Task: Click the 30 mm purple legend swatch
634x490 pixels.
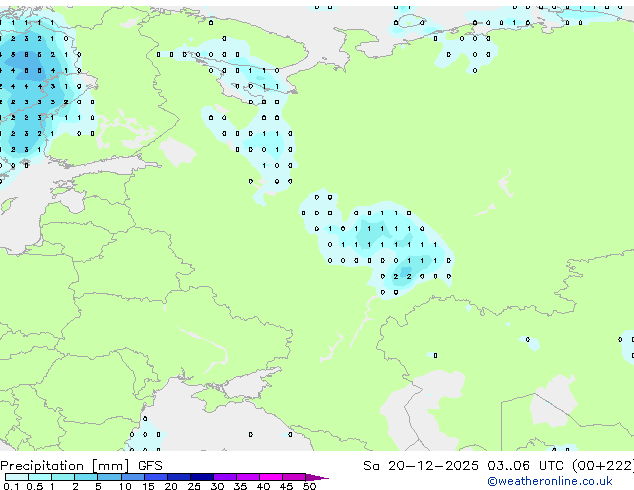Action: click(224, 477)
